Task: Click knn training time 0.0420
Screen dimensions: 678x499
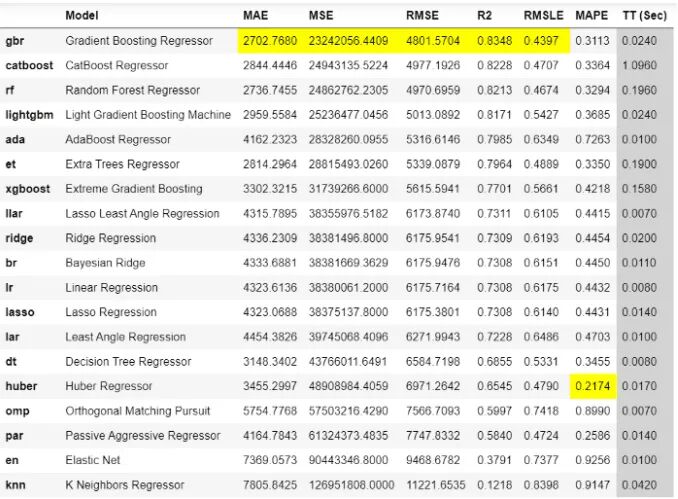Action: [x=639, y=485]
